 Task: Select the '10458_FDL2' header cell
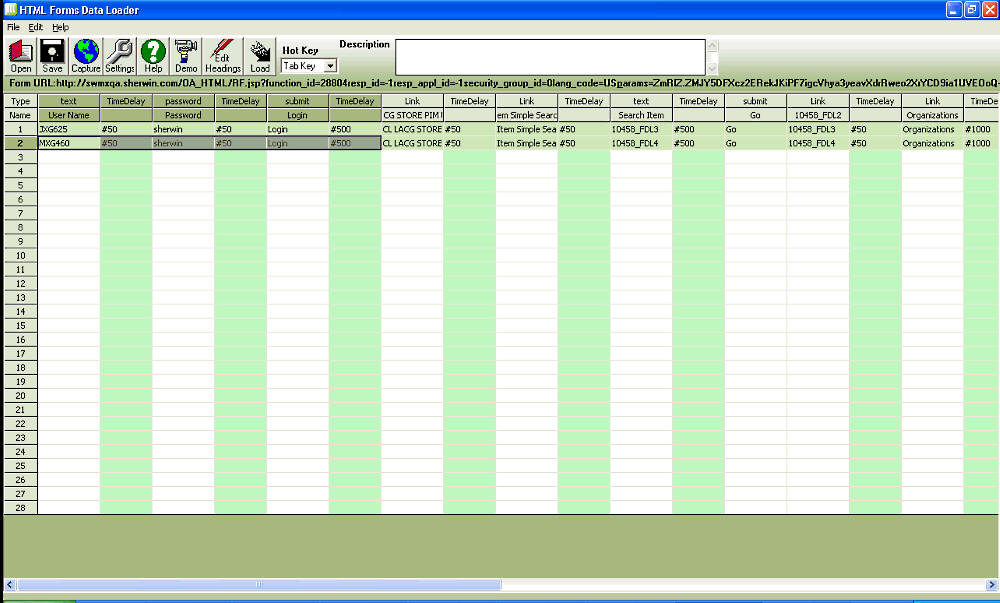click(x=818, y=115)
